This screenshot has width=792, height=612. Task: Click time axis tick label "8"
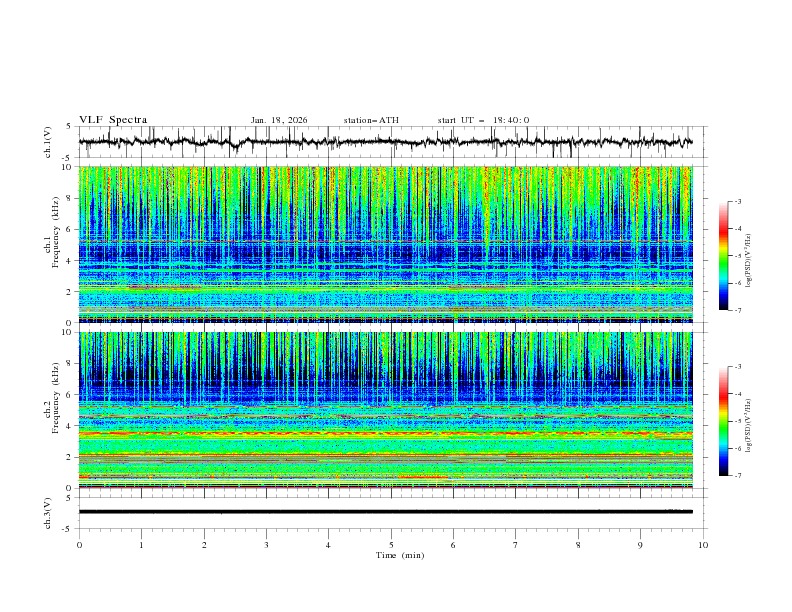click(578, 545)
